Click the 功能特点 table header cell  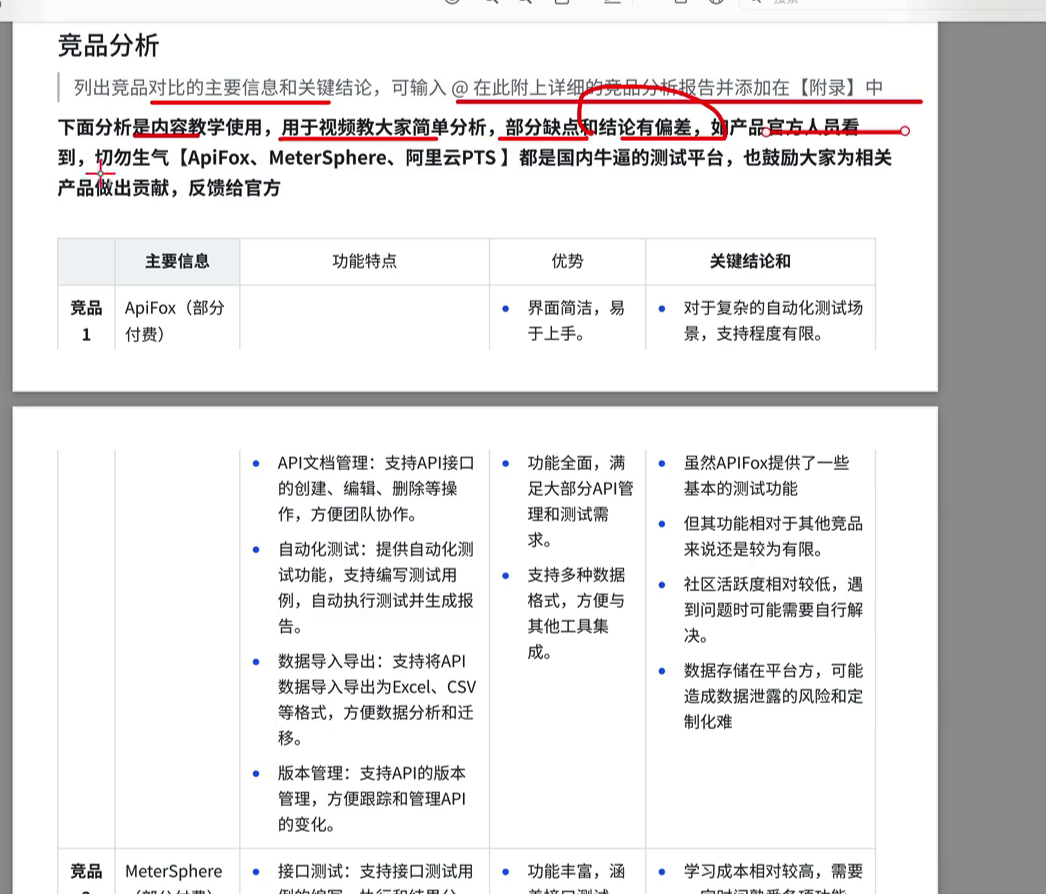pos(364,261)
